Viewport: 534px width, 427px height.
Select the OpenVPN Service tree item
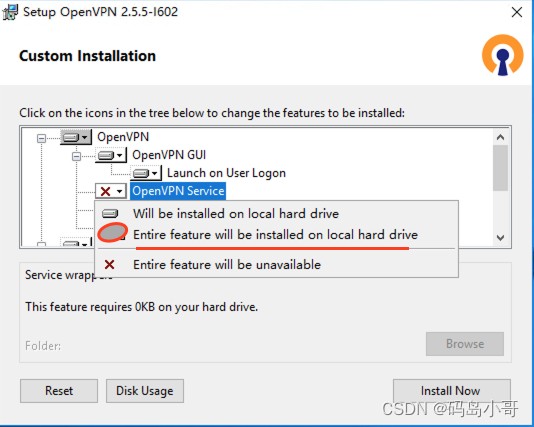[x=178, y=191]
